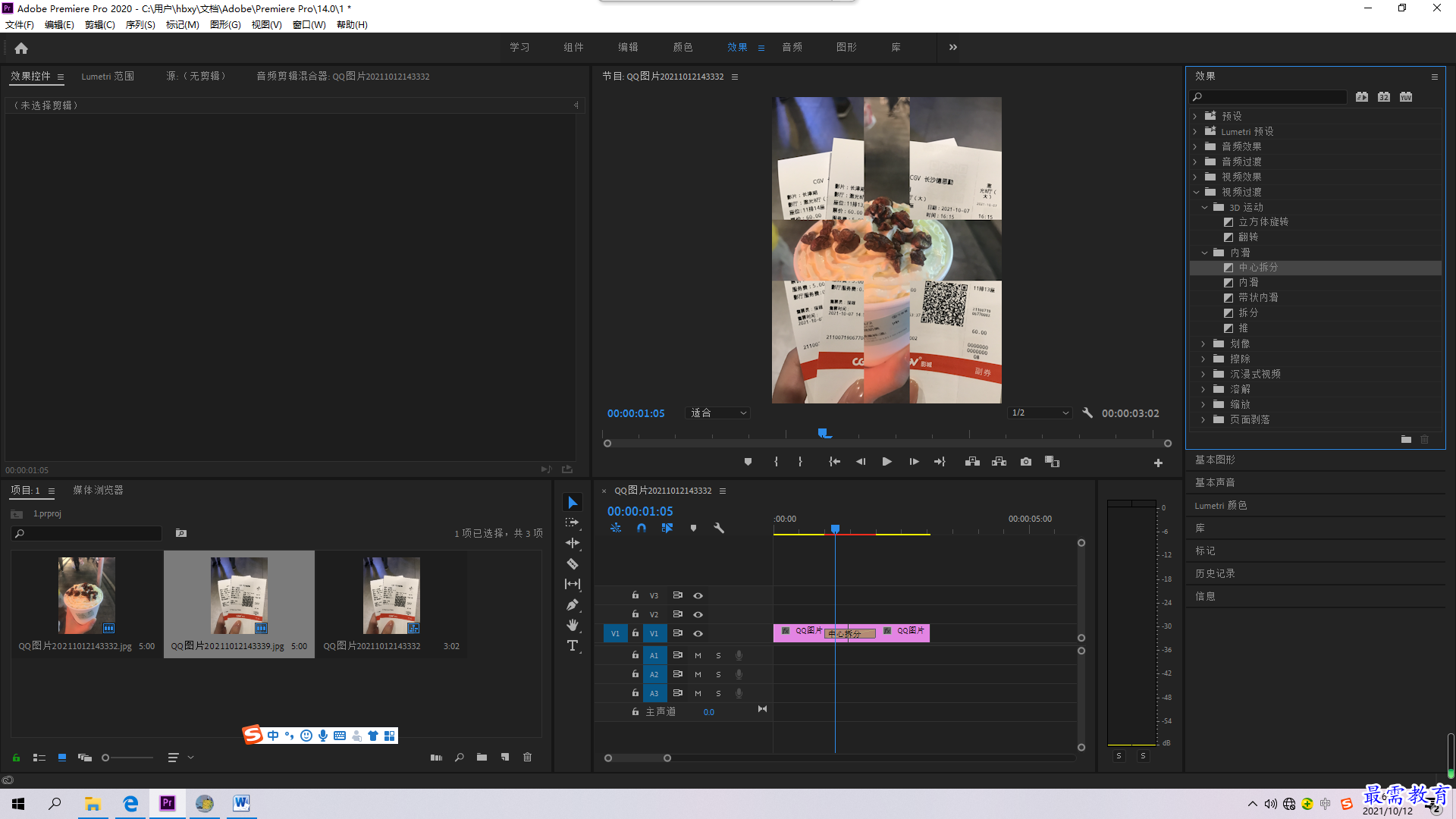Screen dimensions: 1456x819
Task: Expand the 音频效果 folder
Action: (1195, 146)
